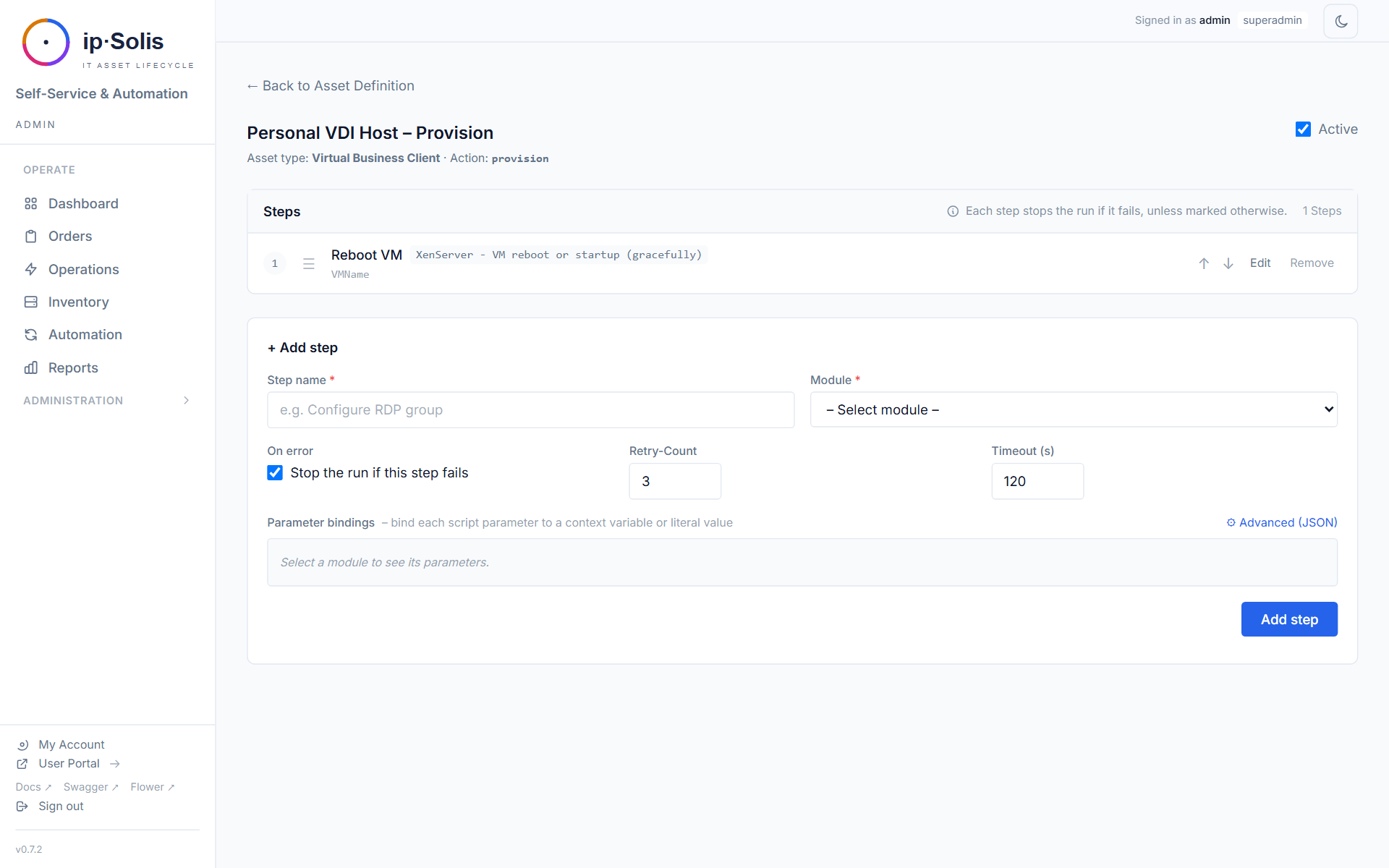Open the Docs link

pos(33,788)
